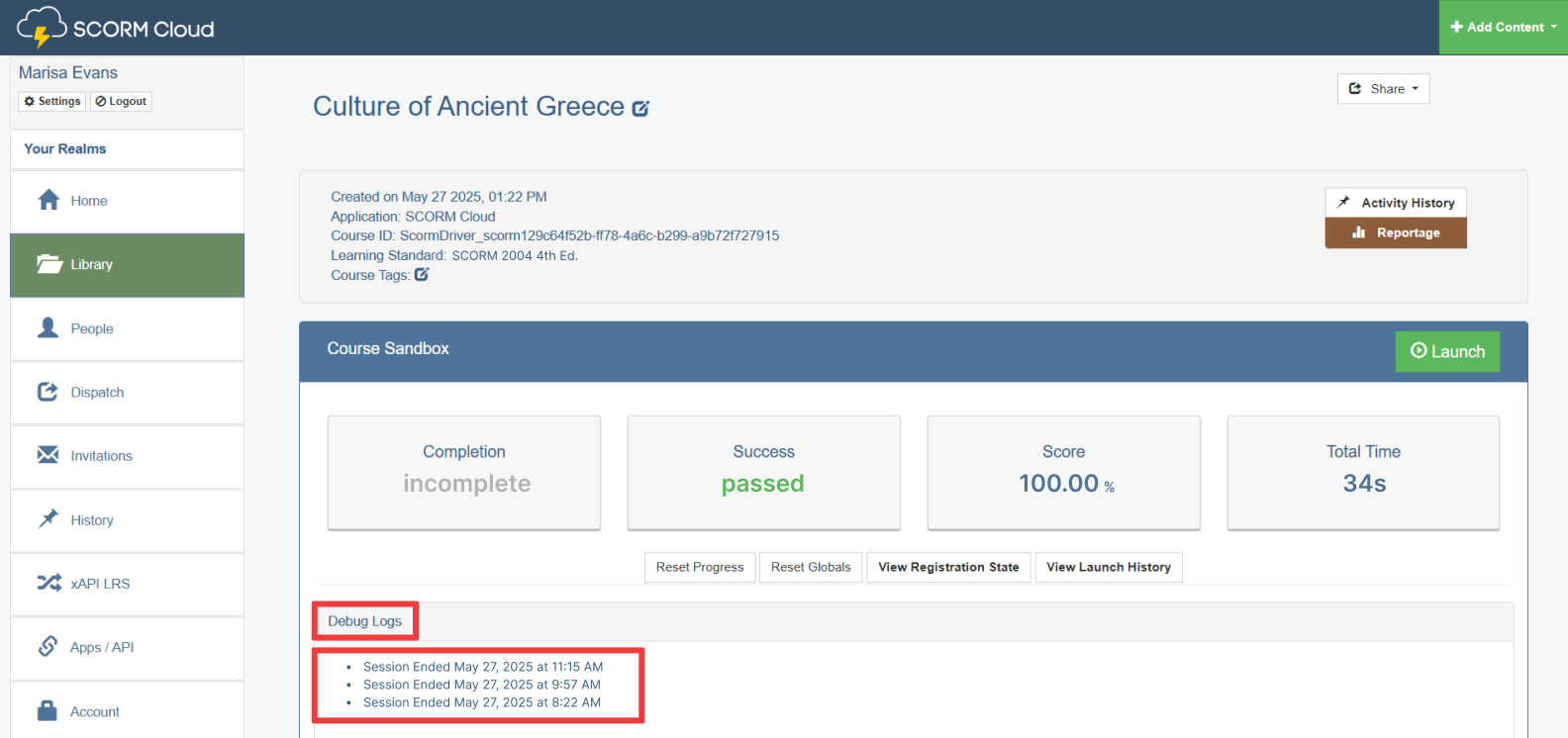This screenshot has height=738, width=1568.
Task: Click the xAPI LRS shuffle icon
Action: 49,584
